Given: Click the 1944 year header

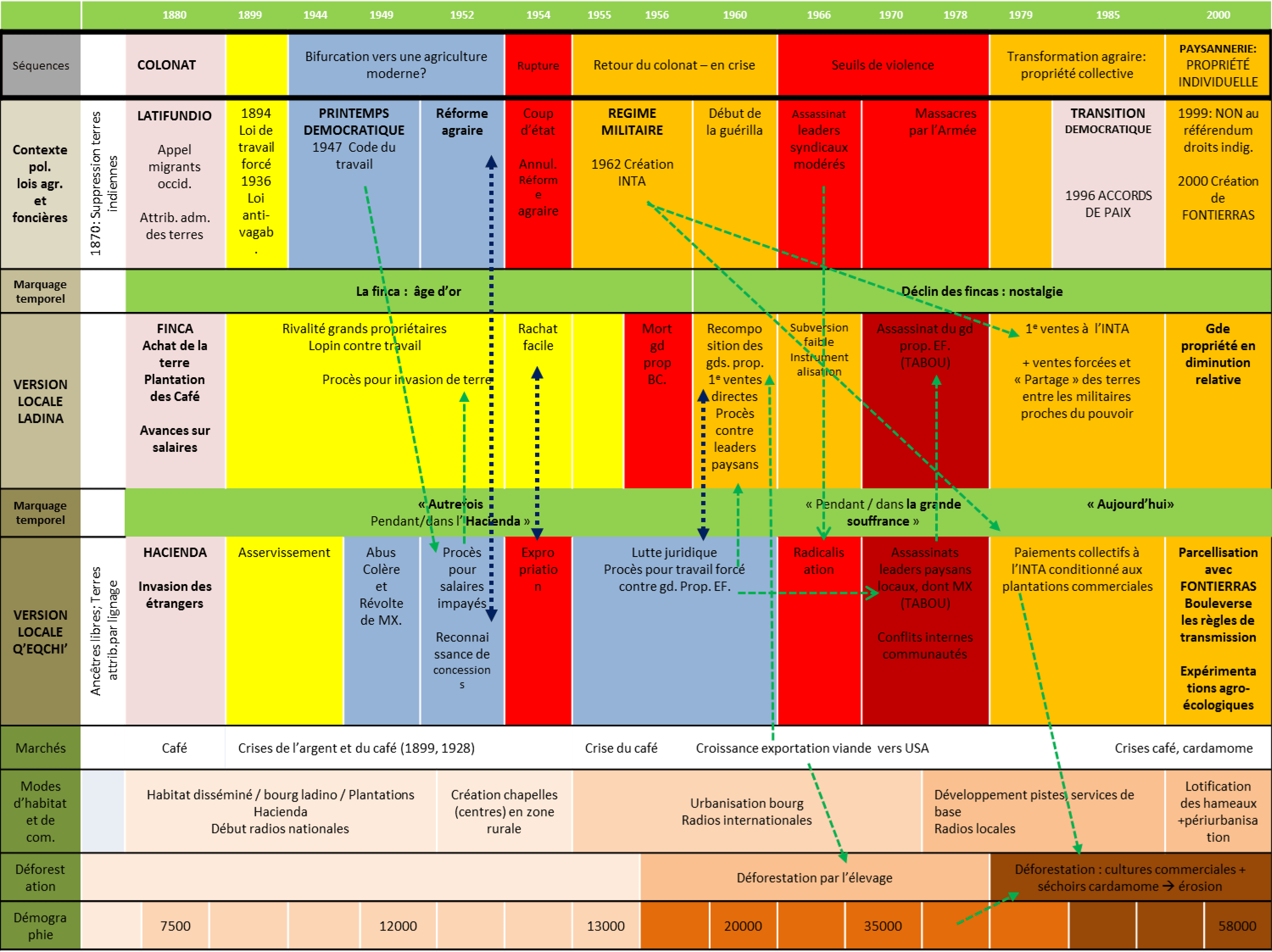Looking at the screenshot, I should (x=315, y=15).
